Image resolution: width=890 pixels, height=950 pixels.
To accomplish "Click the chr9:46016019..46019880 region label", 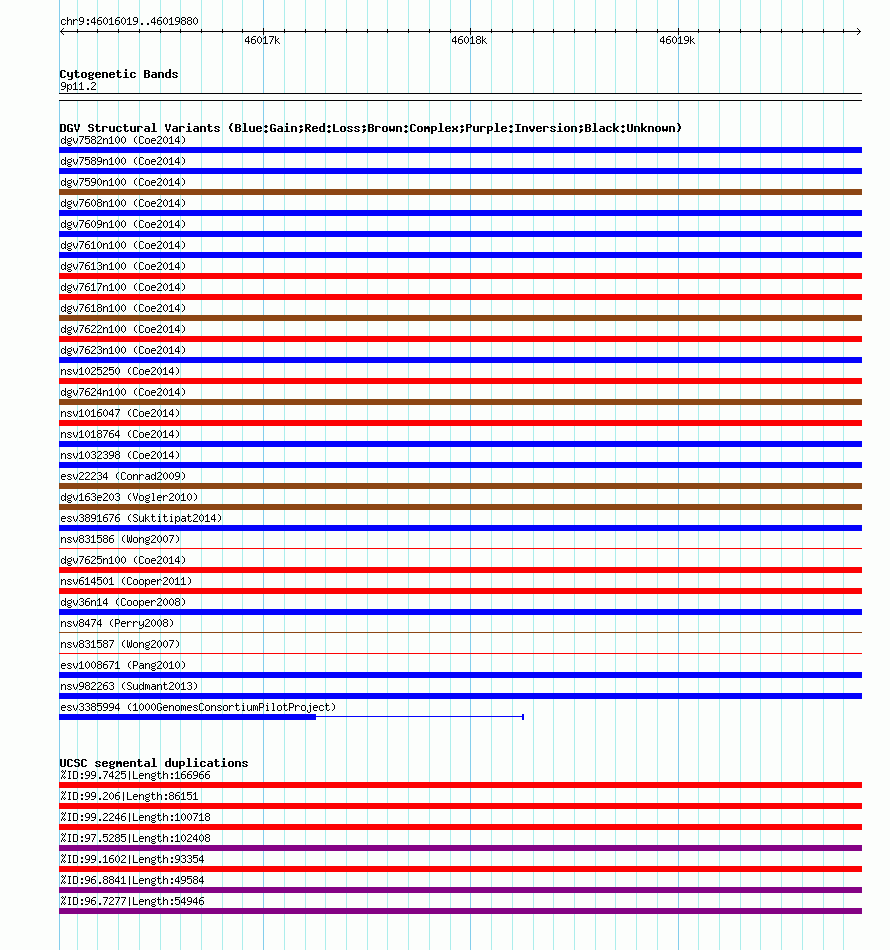I will (129, 21).
